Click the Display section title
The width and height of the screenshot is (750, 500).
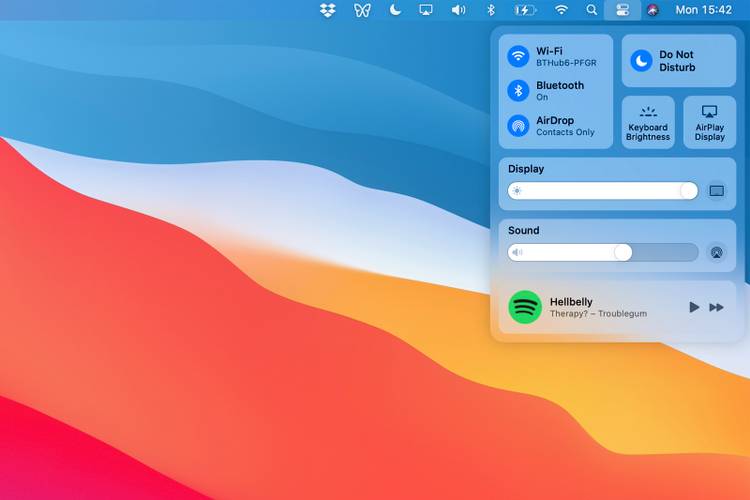[526, 169]
